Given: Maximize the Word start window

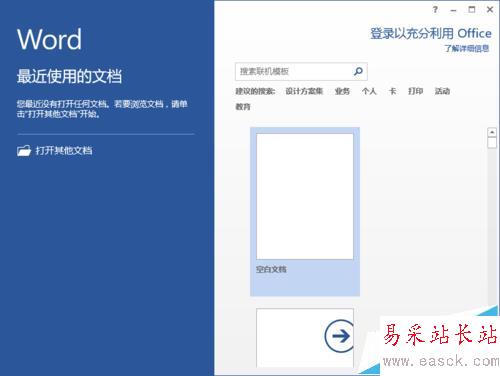Looking at the screenshot, I should click(x=472, y=10).
